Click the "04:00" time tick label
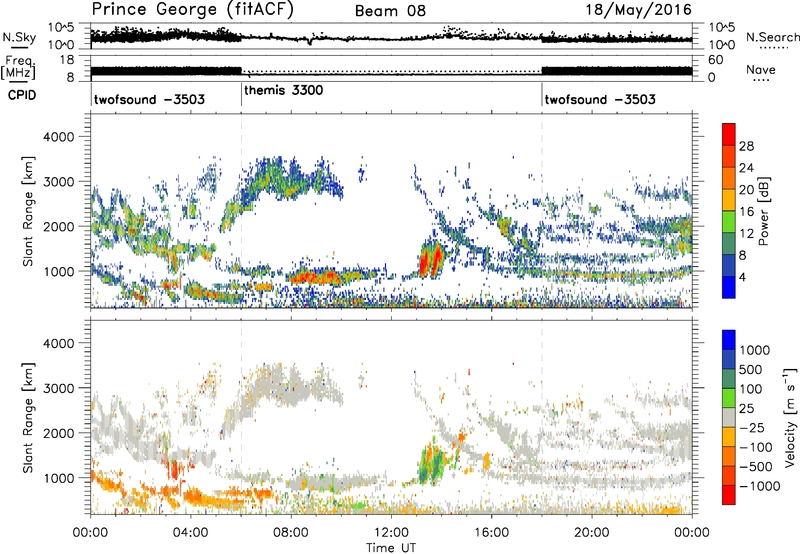 pos(190,533)
